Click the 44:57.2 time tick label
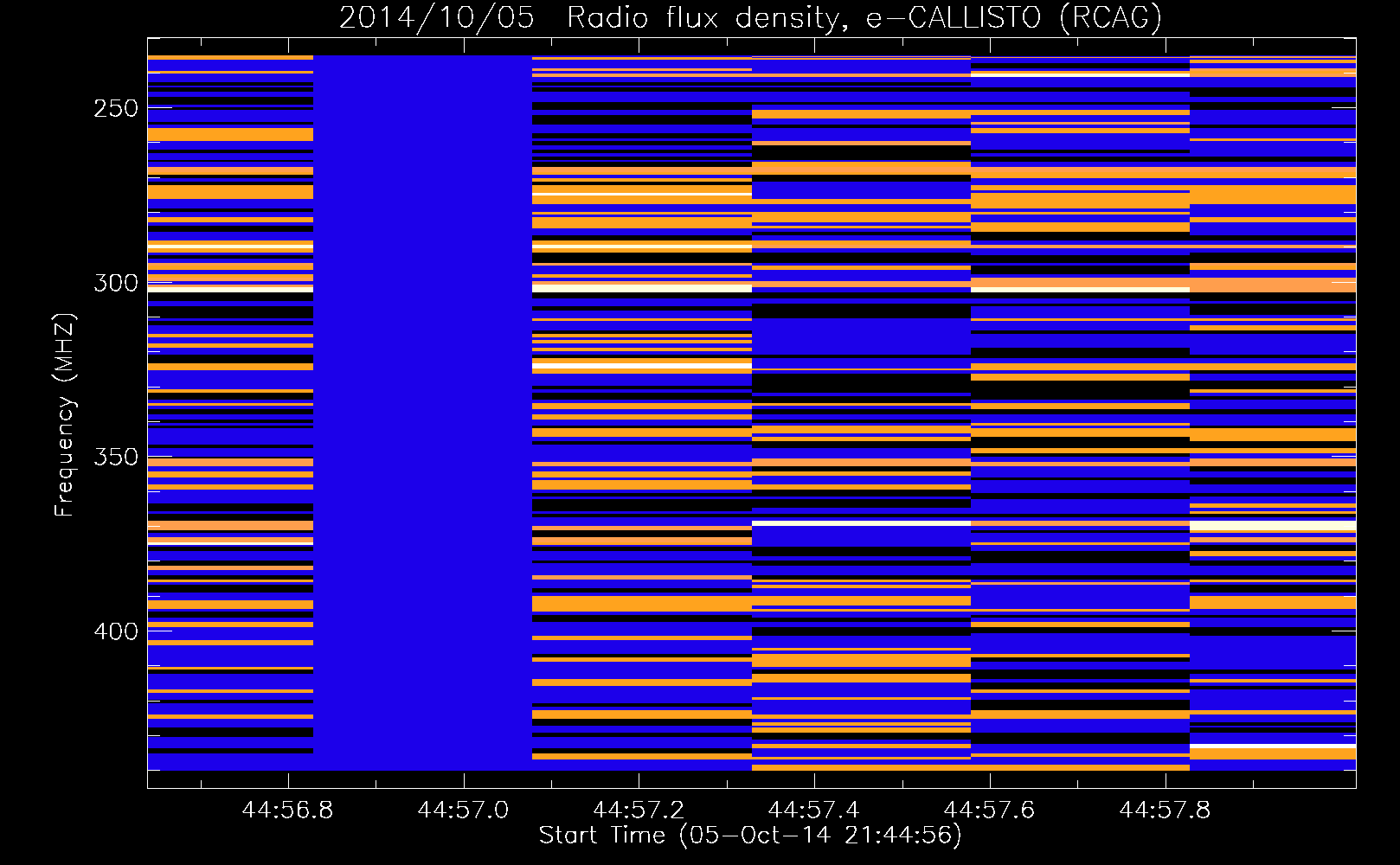 click(x=639, y=811)
